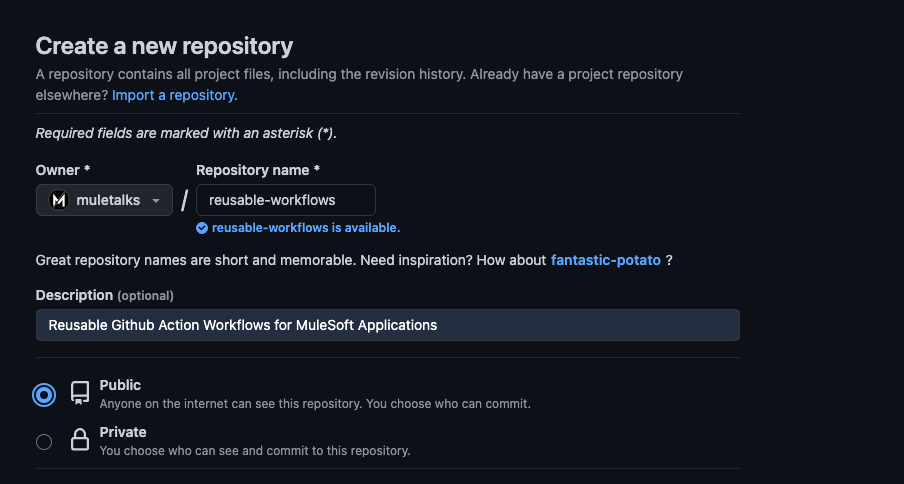The width and height of the screenshot is (904, 484).
Task: Click the Description input field
Action: coord(387,325)
